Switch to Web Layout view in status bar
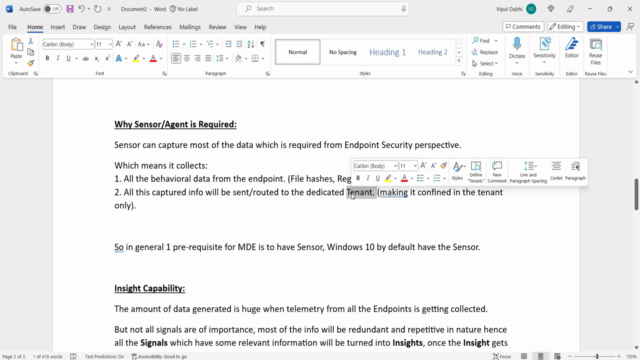 (557, 356)
